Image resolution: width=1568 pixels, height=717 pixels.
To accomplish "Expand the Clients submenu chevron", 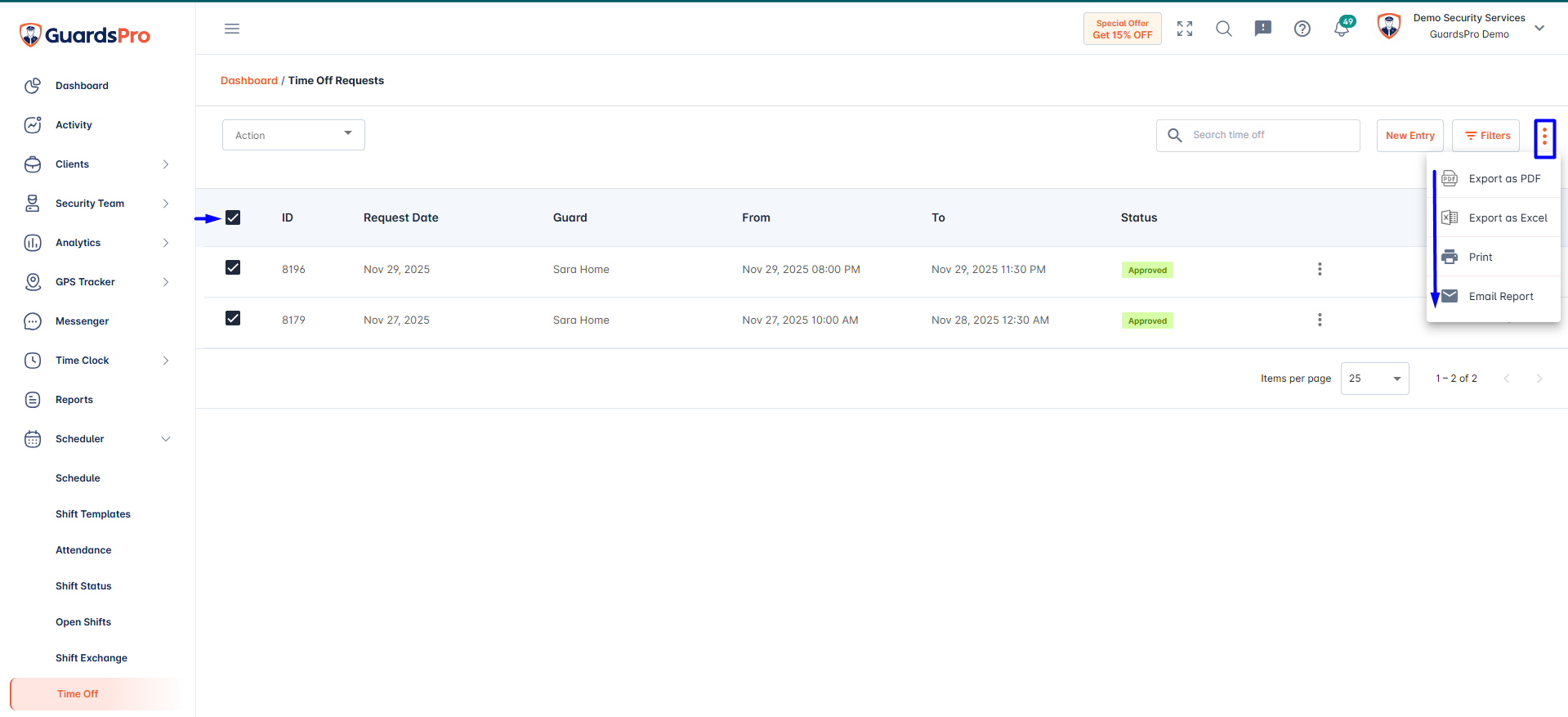I will click(x=166, y=164).
